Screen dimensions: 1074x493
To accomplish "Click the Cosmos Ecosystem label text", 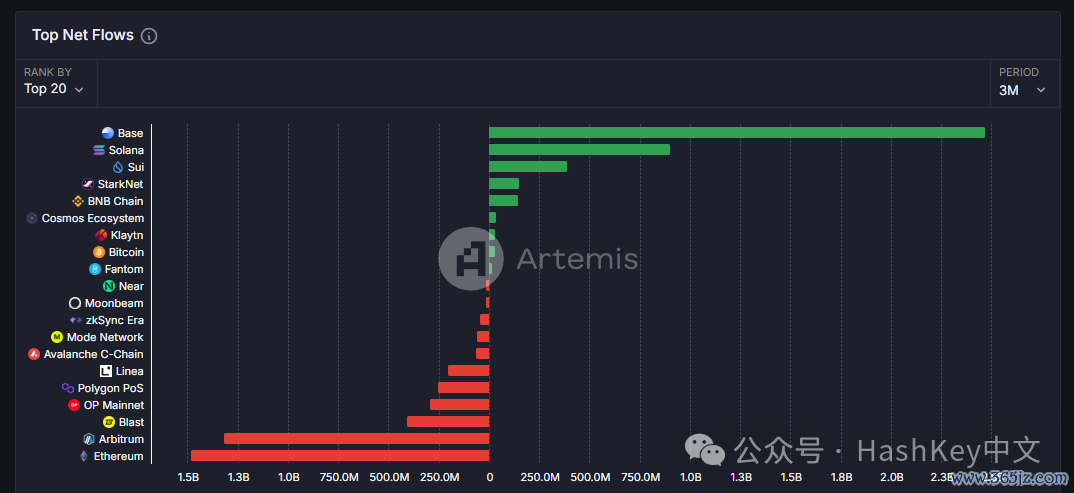I will click(92, 218).
